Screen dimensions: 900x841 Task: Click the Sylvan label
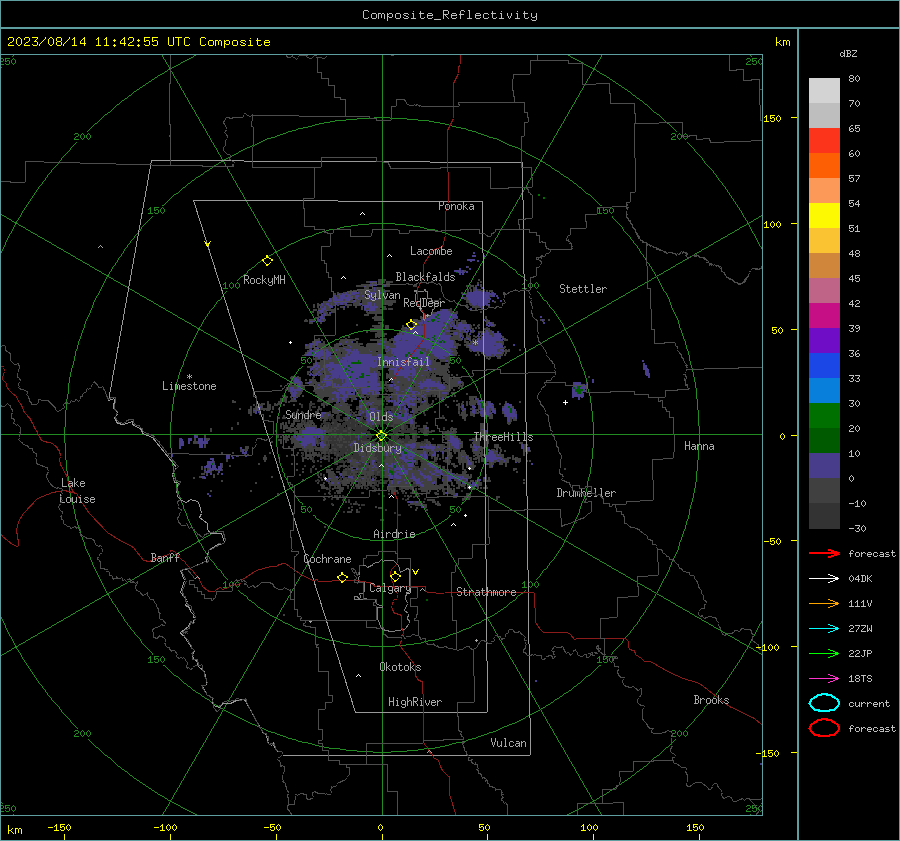(x=382, y=295)
